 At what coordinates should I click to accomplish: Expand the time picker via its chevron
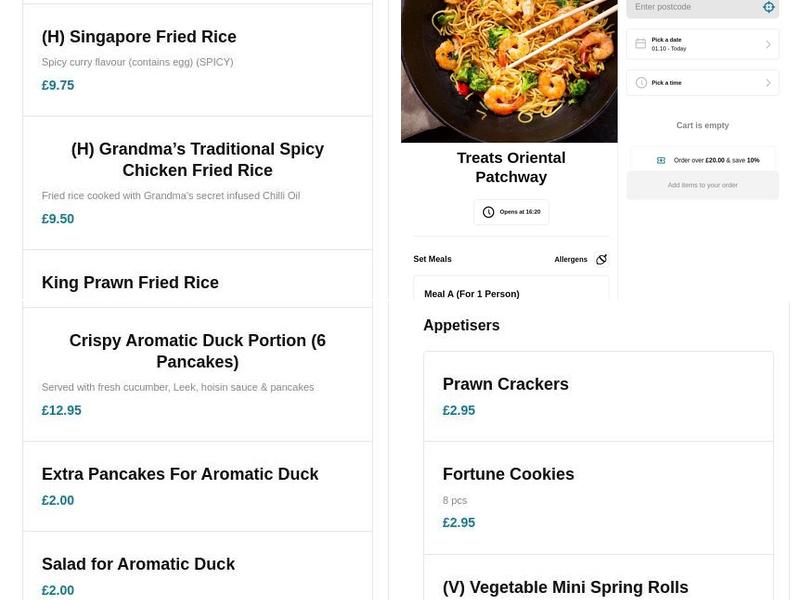coord(769,82)
